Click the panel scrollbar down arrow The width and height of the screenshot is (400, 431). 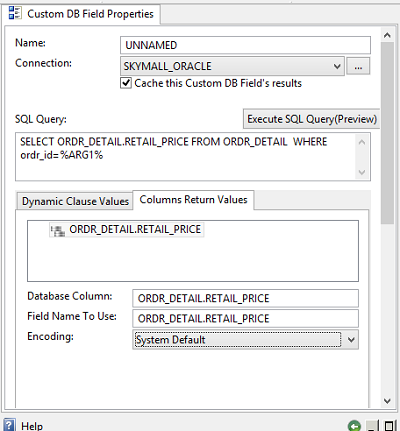coord(387,401)
